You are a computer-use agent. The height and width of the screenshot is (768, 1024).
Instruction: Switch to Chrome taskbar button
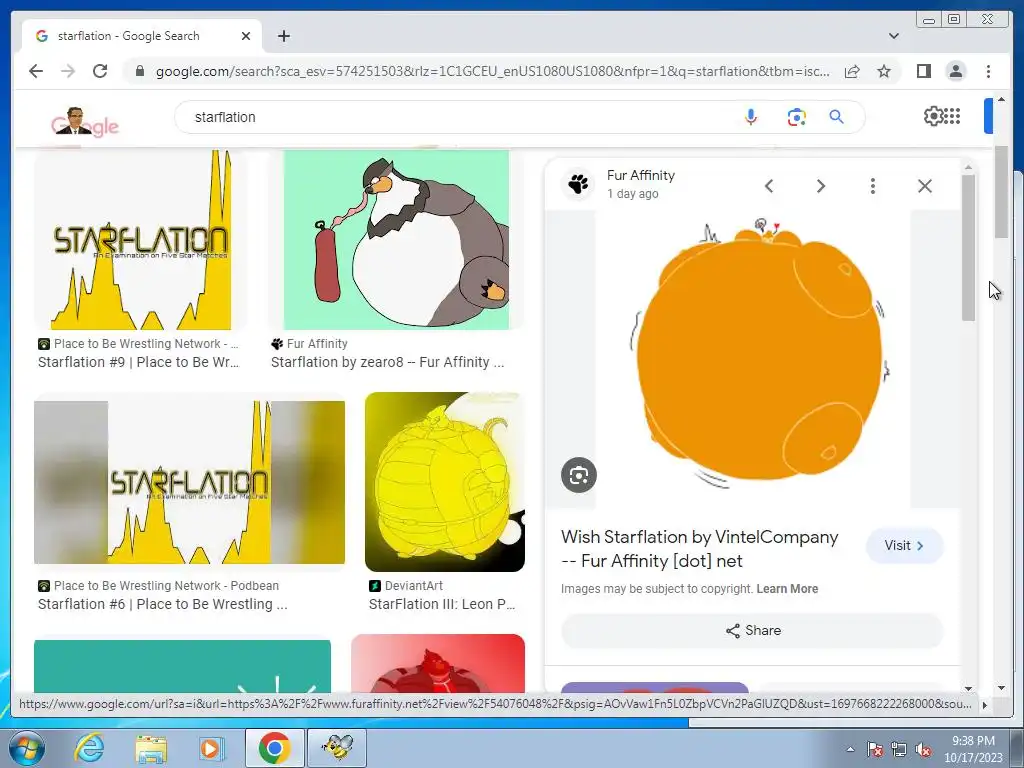(274, 748)
